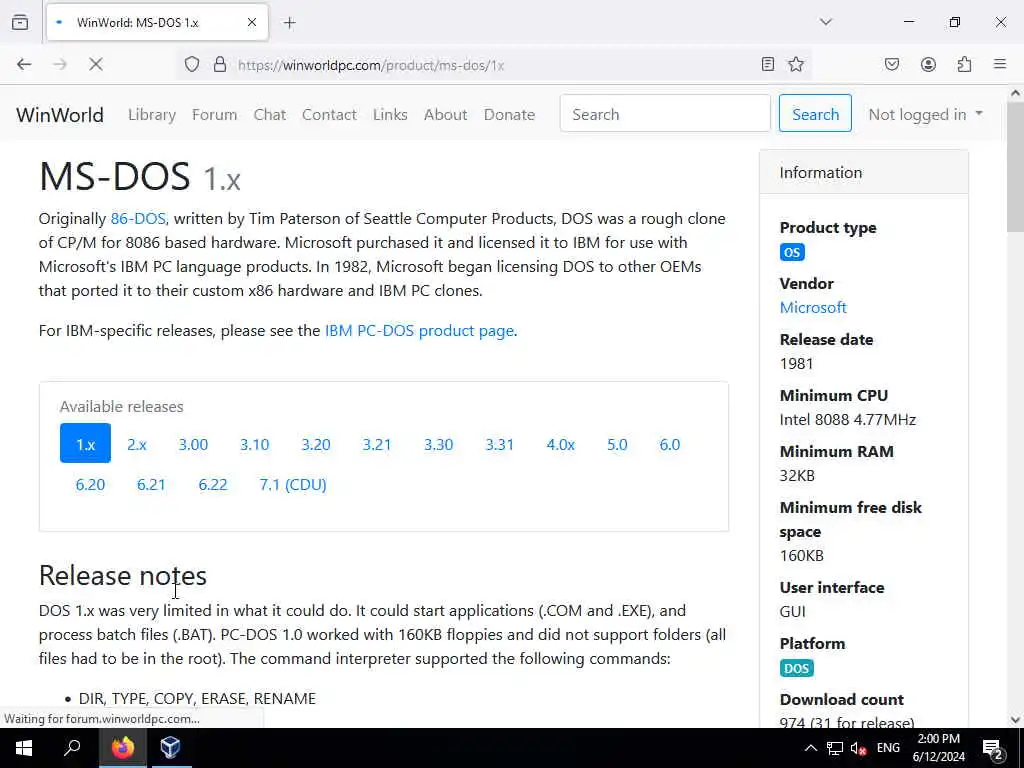Select release 2.x

click(136, 444)
